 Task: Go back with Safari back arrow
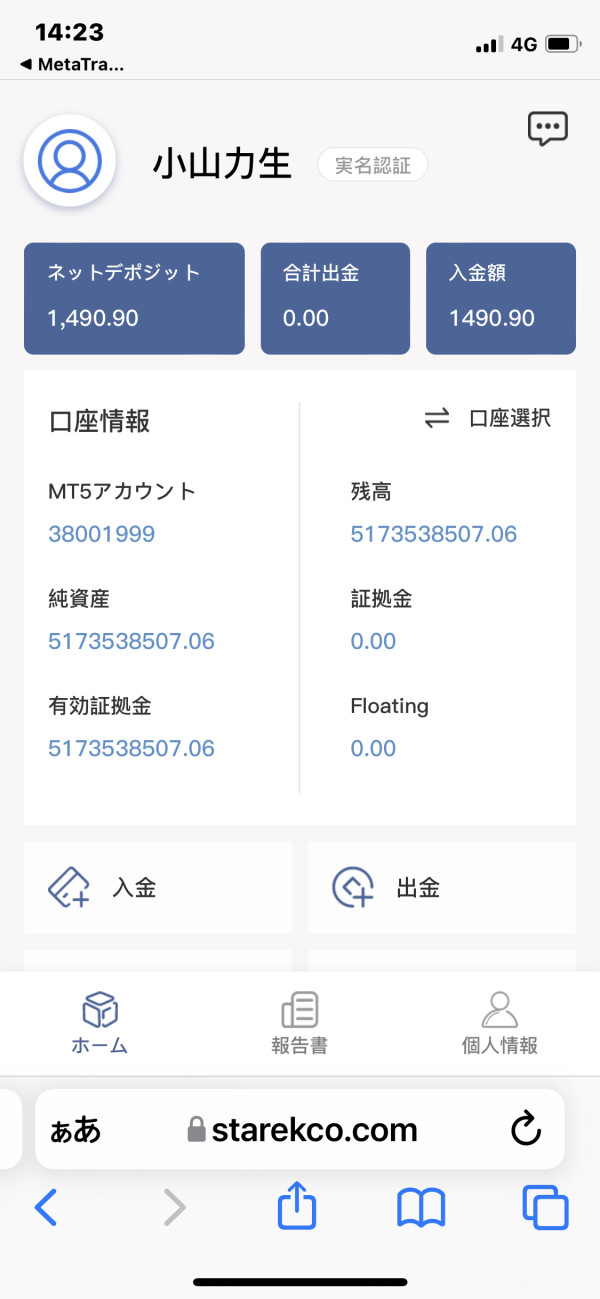(46, 1209)
